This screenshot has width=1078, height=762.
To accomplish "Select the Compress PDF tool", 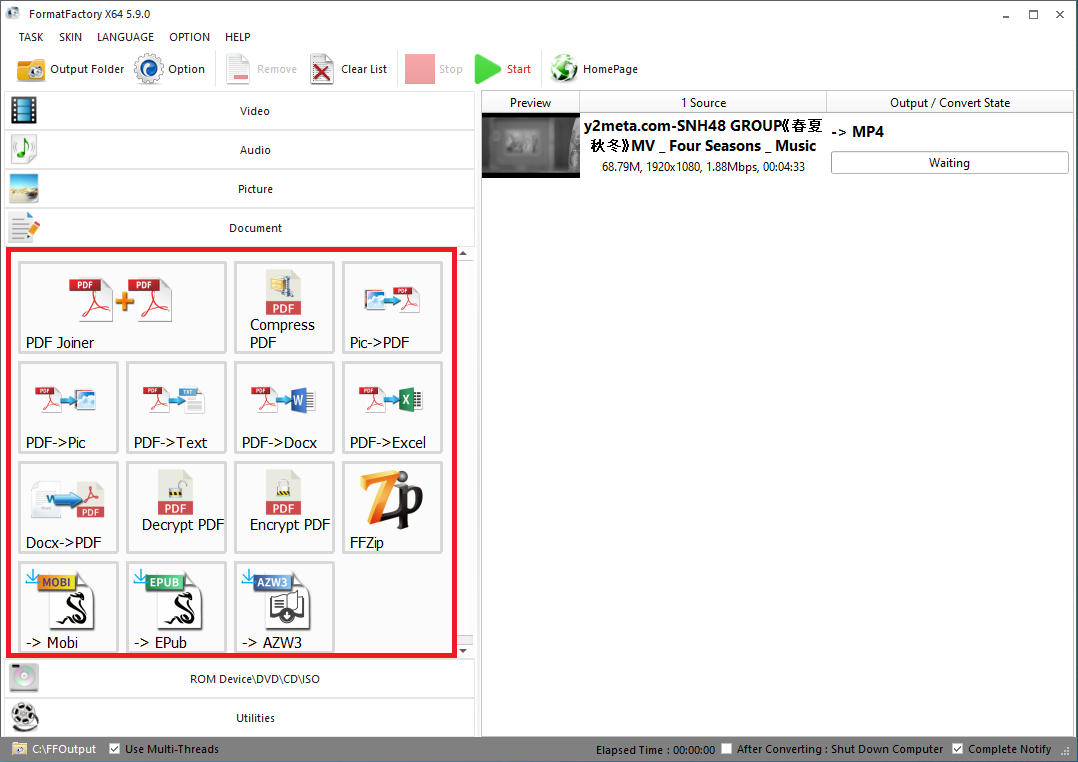I will pyautogui.click(x=284, y=307).
